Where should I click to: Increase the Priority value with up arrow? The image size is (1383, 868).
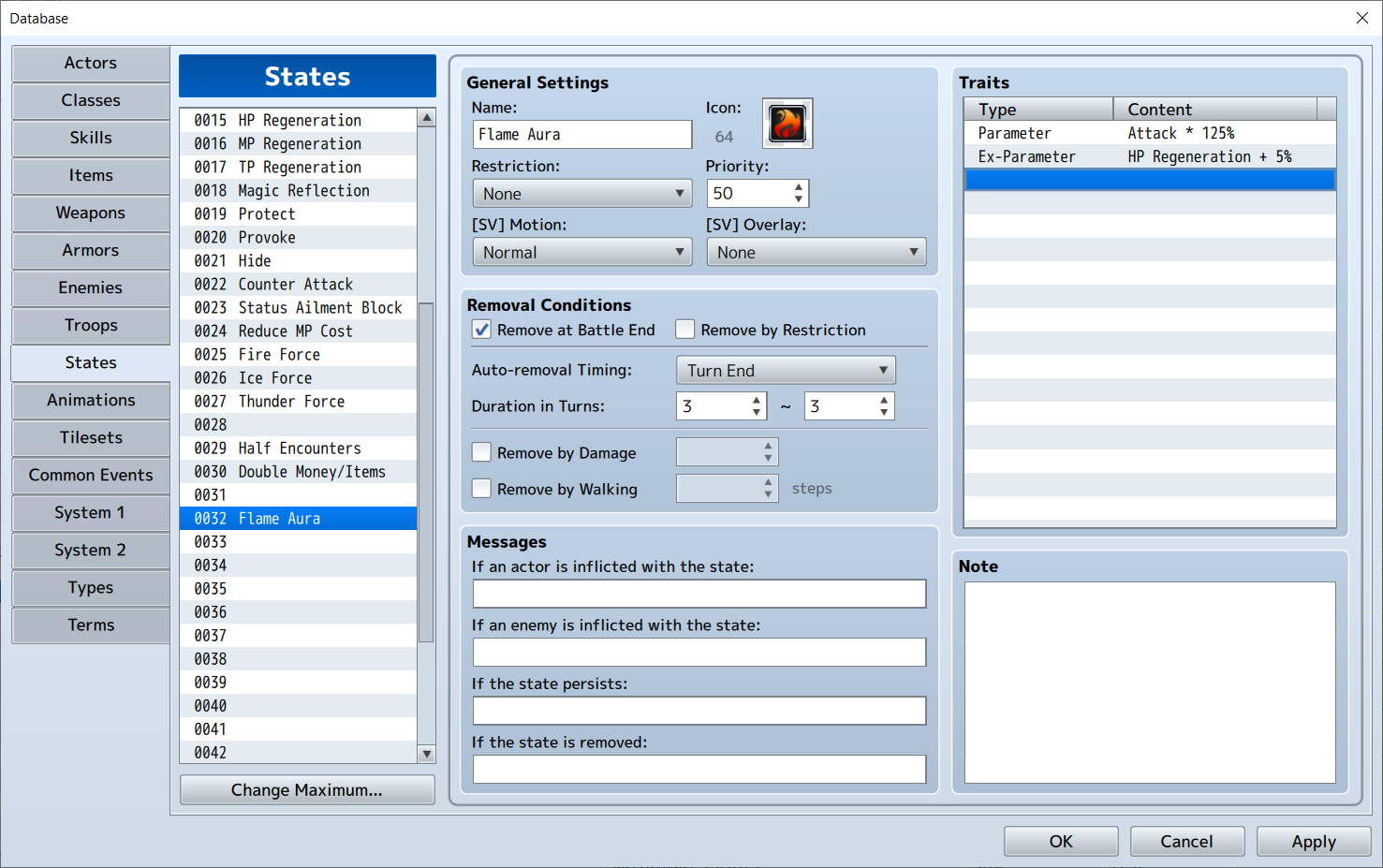pyautogui.click(x=798, y=187)
